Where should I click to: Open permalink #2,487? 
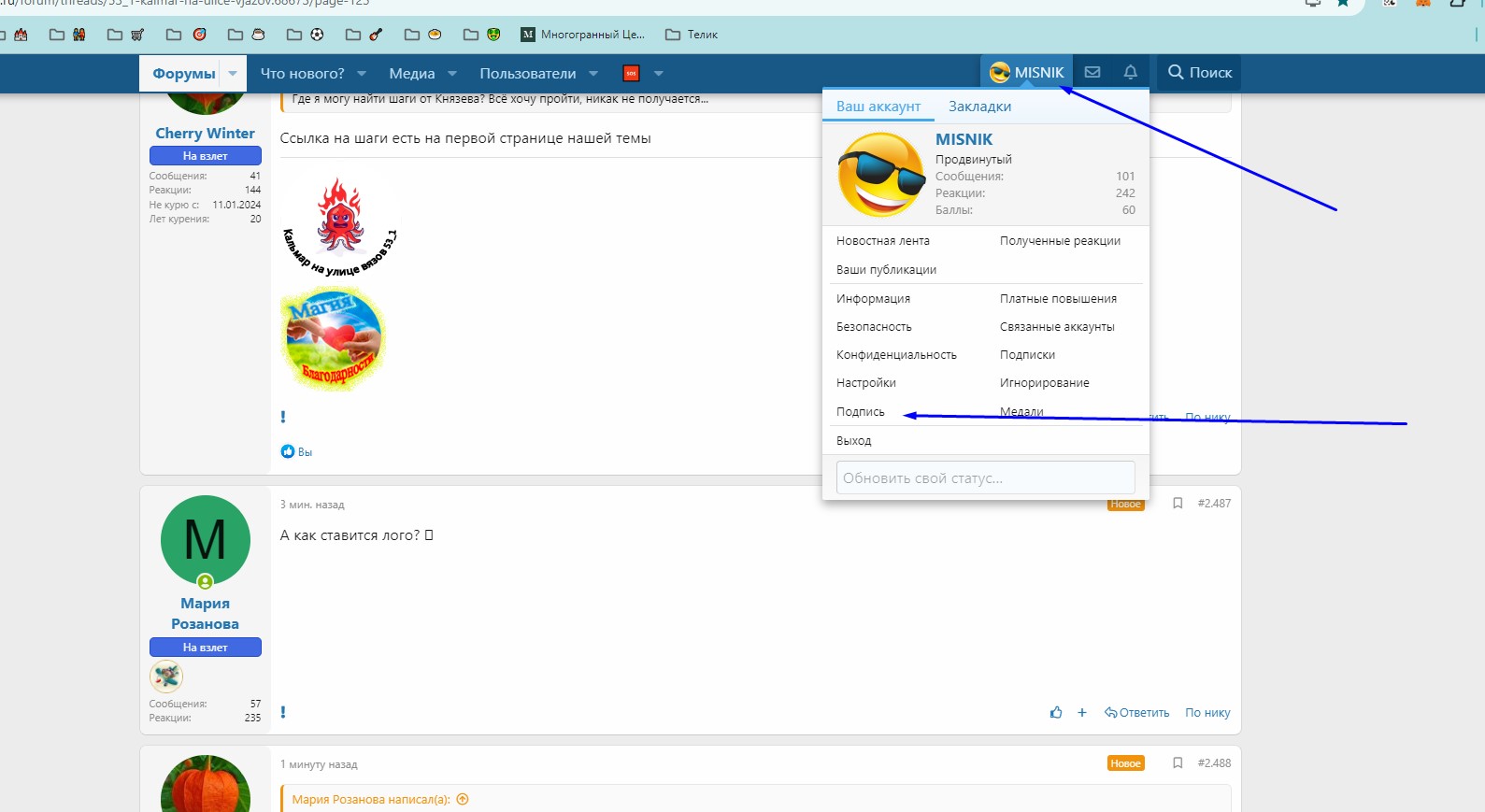coord(1214,503)
